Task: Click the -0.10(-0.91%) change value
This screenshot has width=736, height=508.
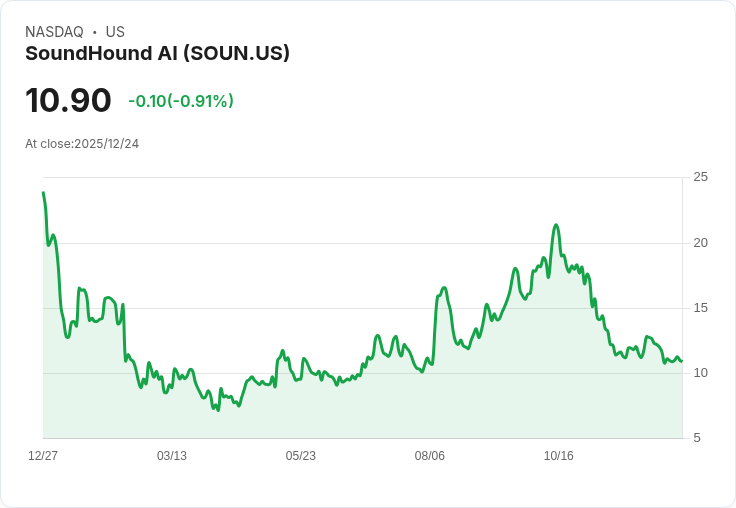Action: tap(181, 101)
